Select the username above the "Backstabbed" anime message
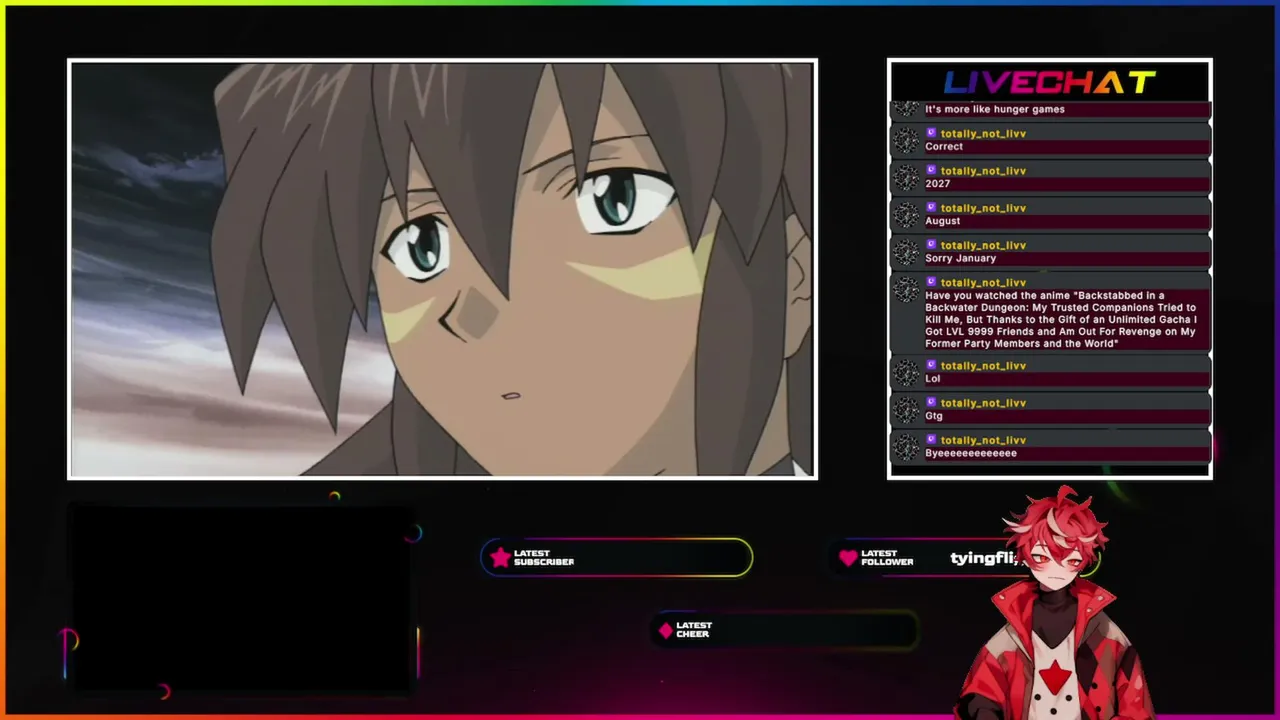Screen dimensions: 1280x720 click(983, 282)
